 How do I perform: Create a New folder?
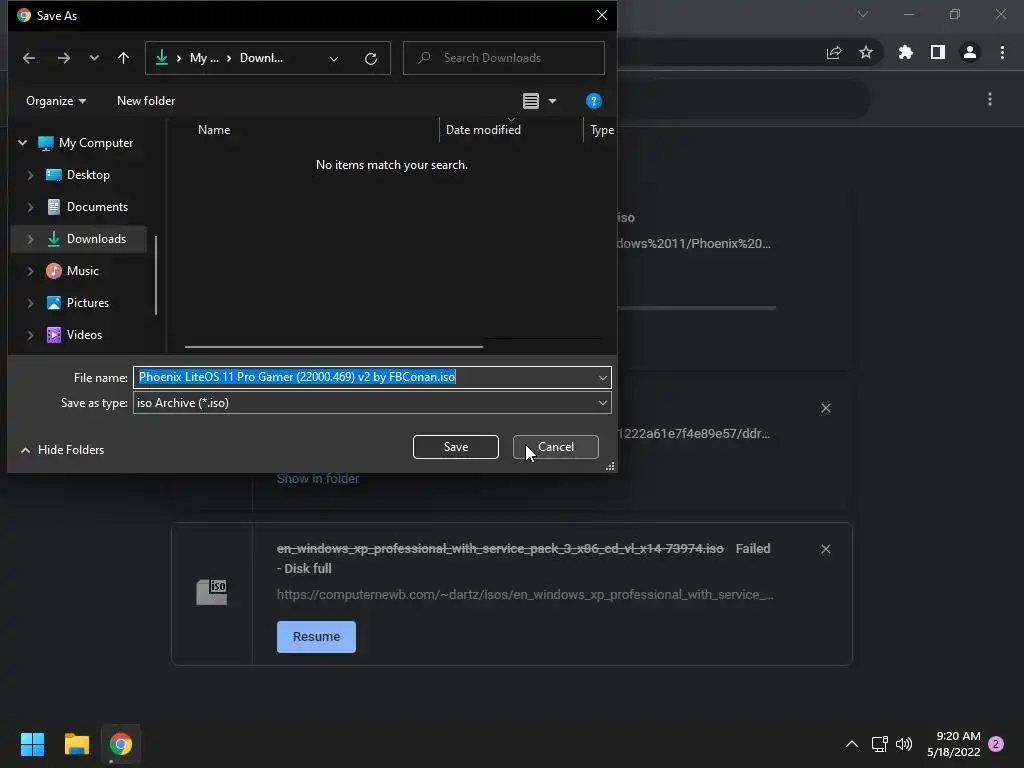click(x=146, y=101)
